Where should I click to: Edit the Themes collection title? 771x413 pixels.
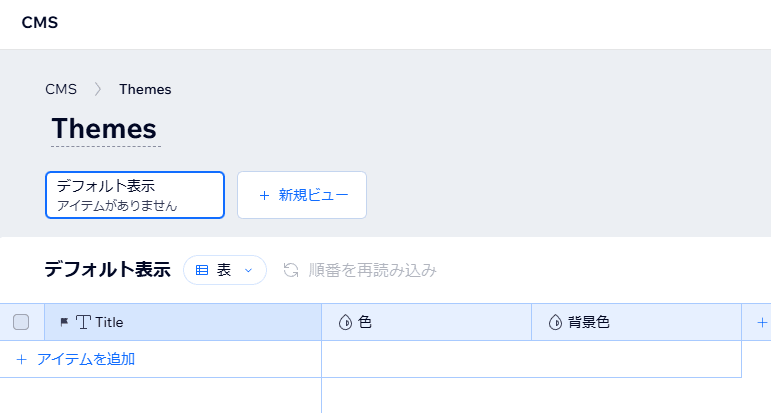(x=104, y=129)
